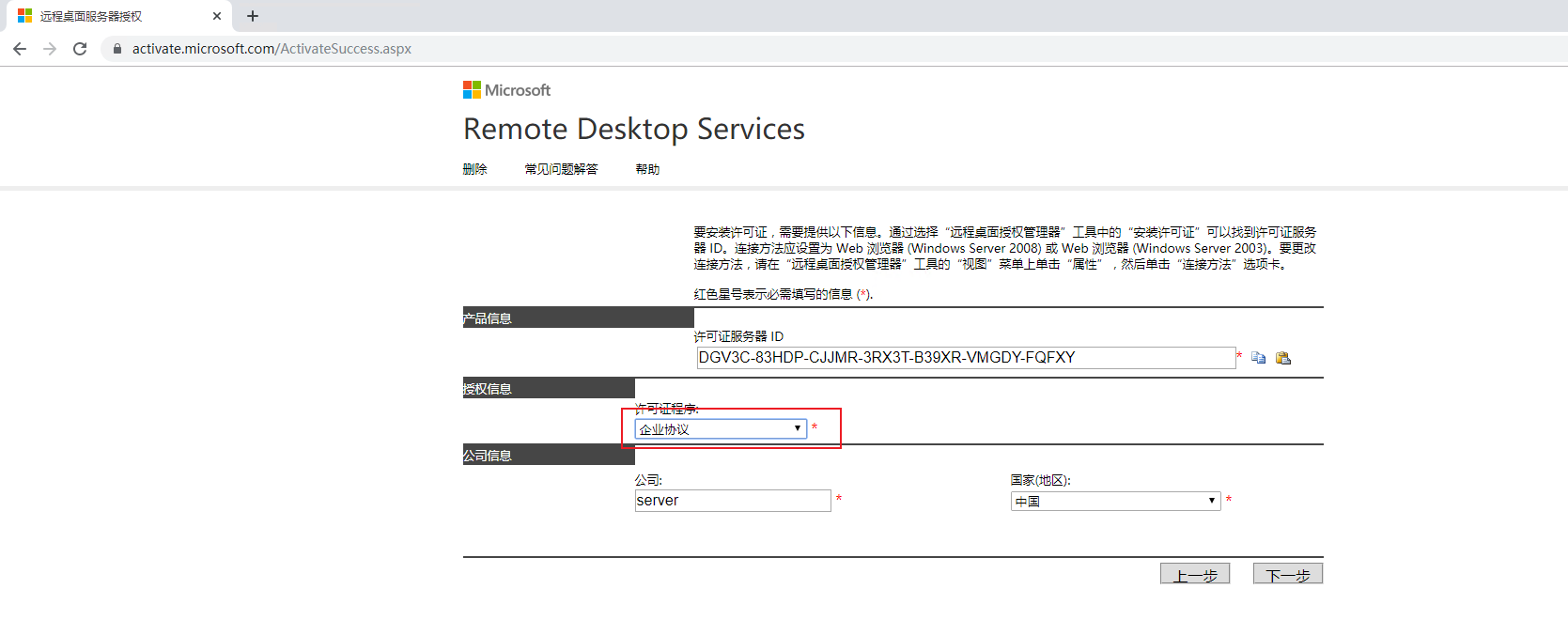Click the paste clipboard icon beside license server ID
This screenshot has height=620, width=1568.
click(1282, 358)
